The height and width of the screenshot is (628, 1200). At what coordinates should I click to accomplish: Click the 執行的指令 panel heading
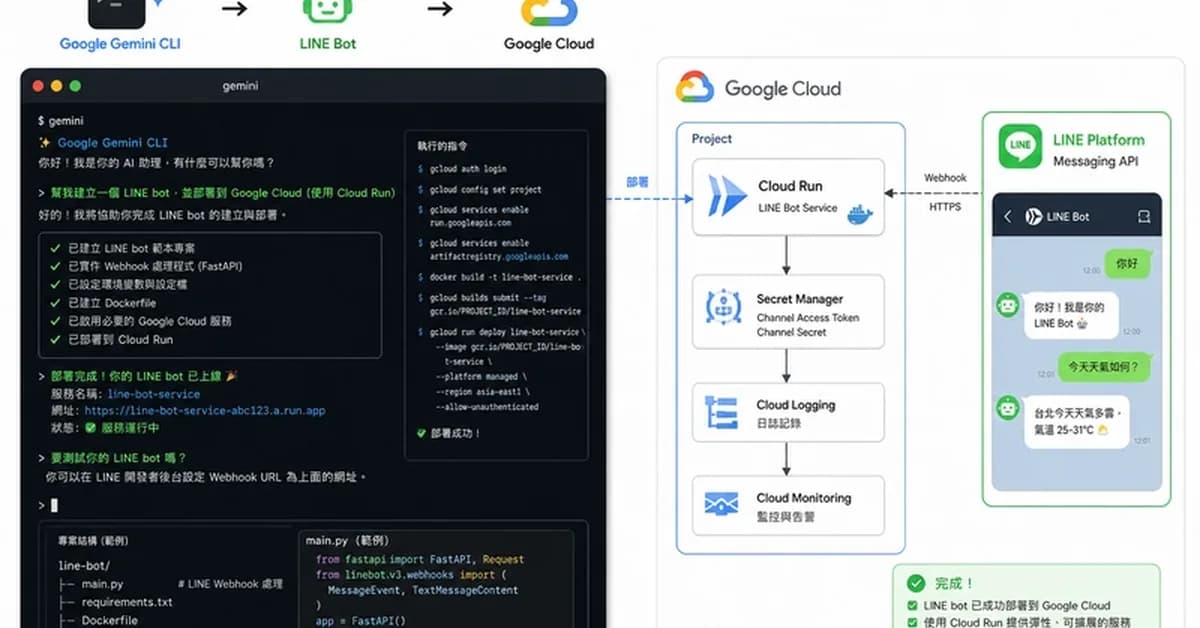click(443, 146)
